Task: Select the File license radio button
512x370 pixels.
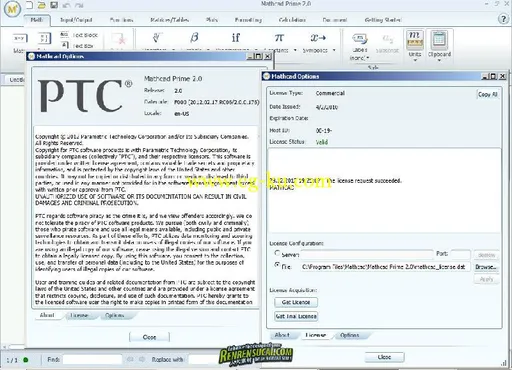Action: 277,265
